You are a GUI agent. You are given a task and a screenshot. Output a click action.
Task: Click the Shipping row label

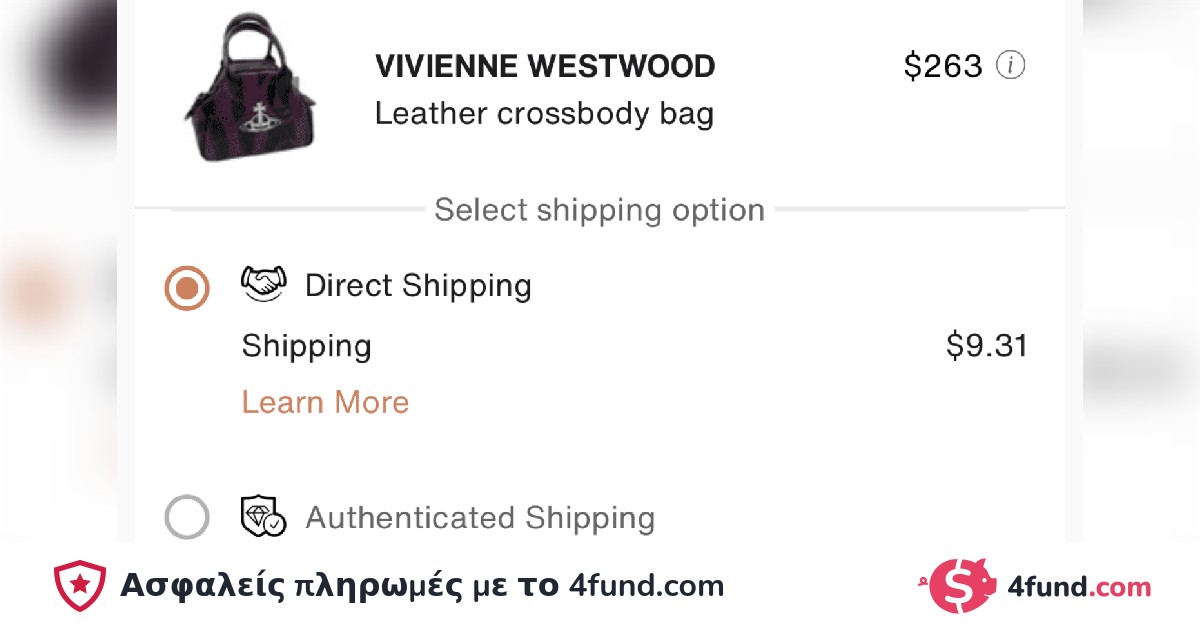coord(306,346)
